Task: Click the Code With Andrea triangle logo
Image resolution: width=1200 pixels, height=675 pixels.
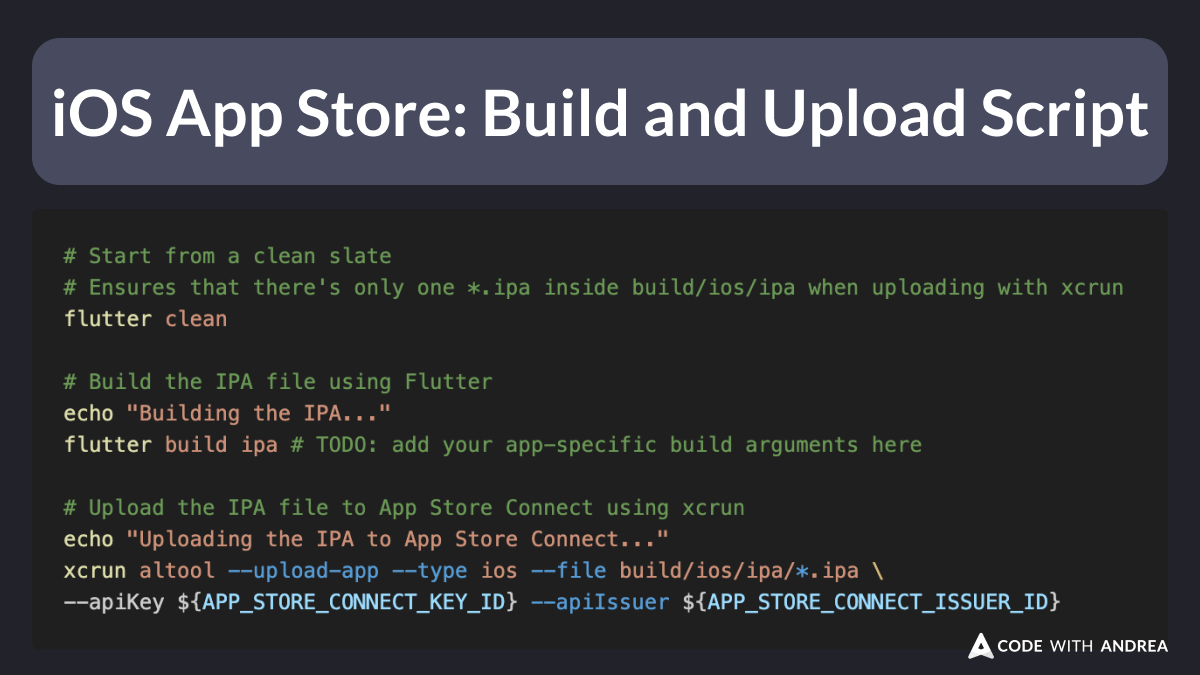Action: (x=978, y=647)
